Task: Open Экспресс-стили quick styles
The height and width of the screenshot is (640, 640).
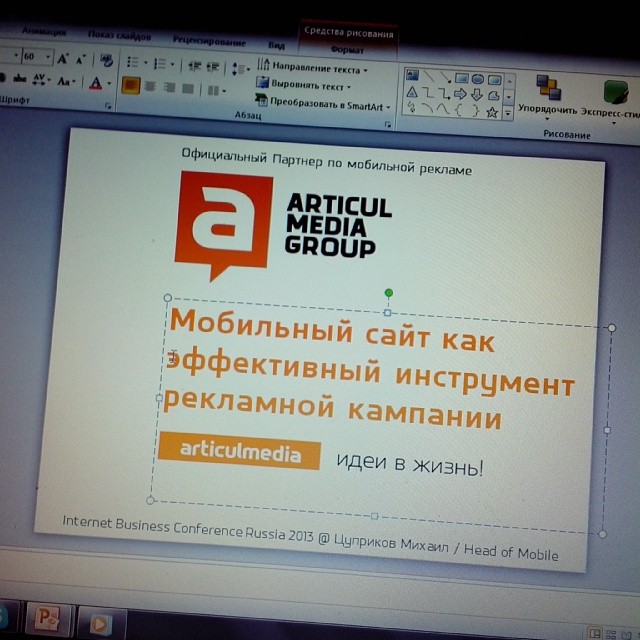Action: 611,102
